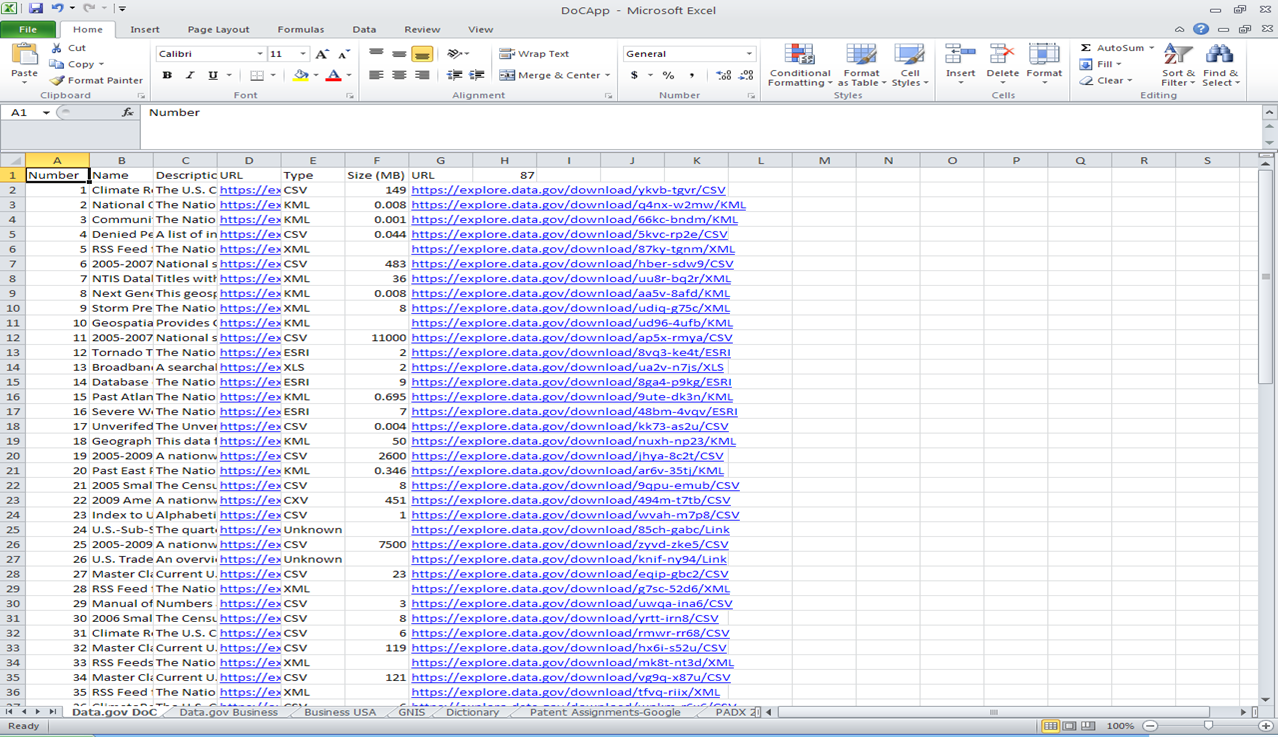Decrease cell indent
Image resolution: width=1278 pixels, height=737 pixels.
[455, 75]
